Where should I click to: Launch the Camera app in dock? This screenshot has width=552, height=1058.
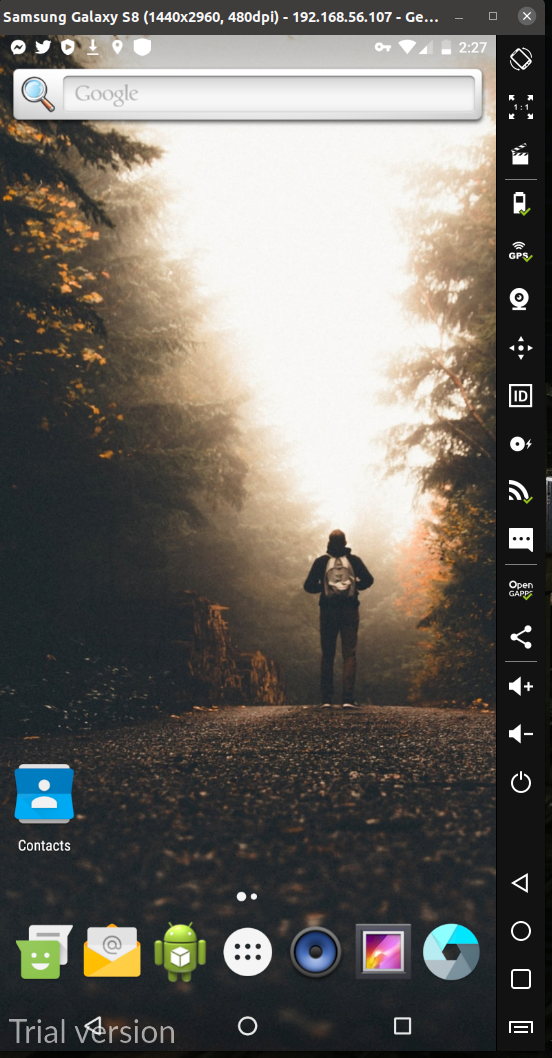451,952
